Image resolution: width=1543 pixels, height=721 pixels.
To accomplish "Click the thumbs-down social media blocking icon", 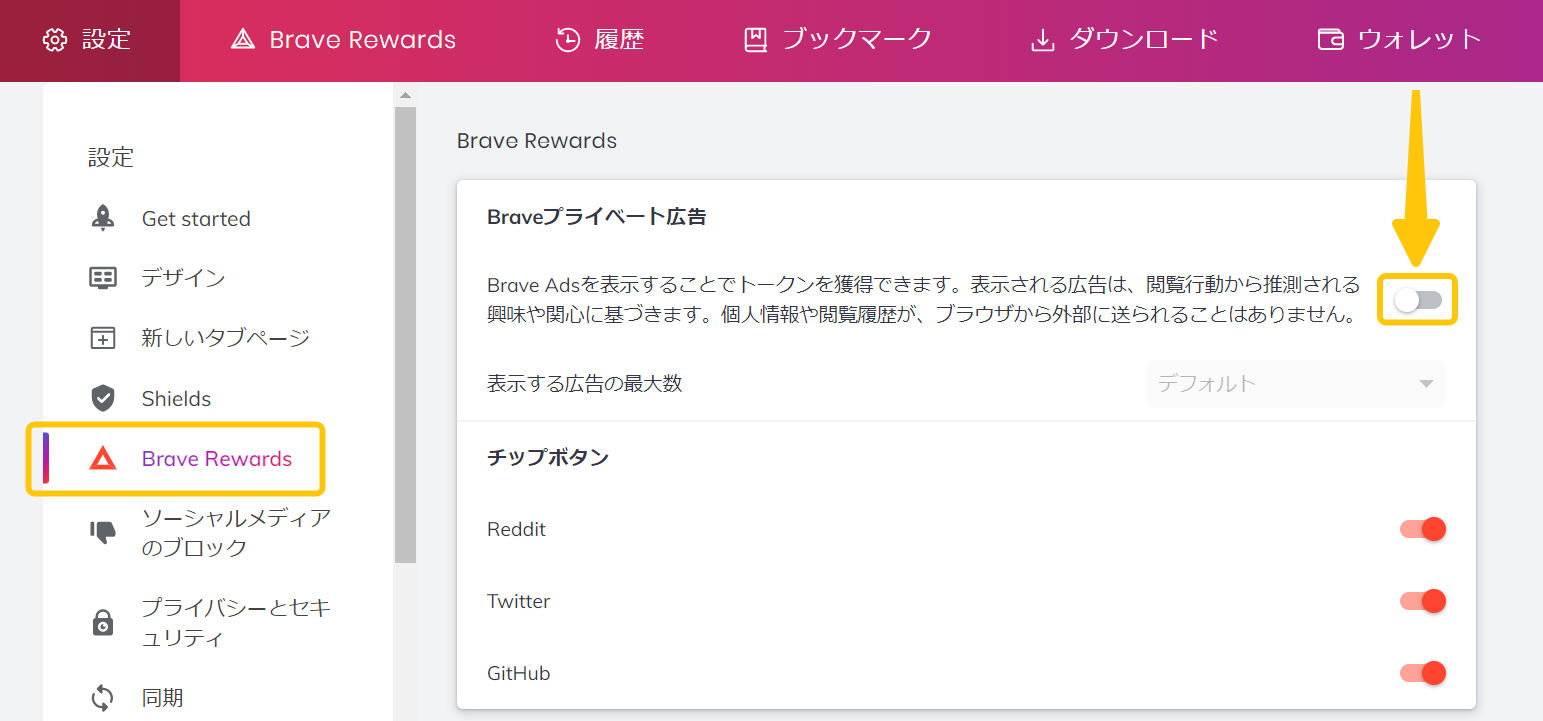I will click(x=103, y=533).
